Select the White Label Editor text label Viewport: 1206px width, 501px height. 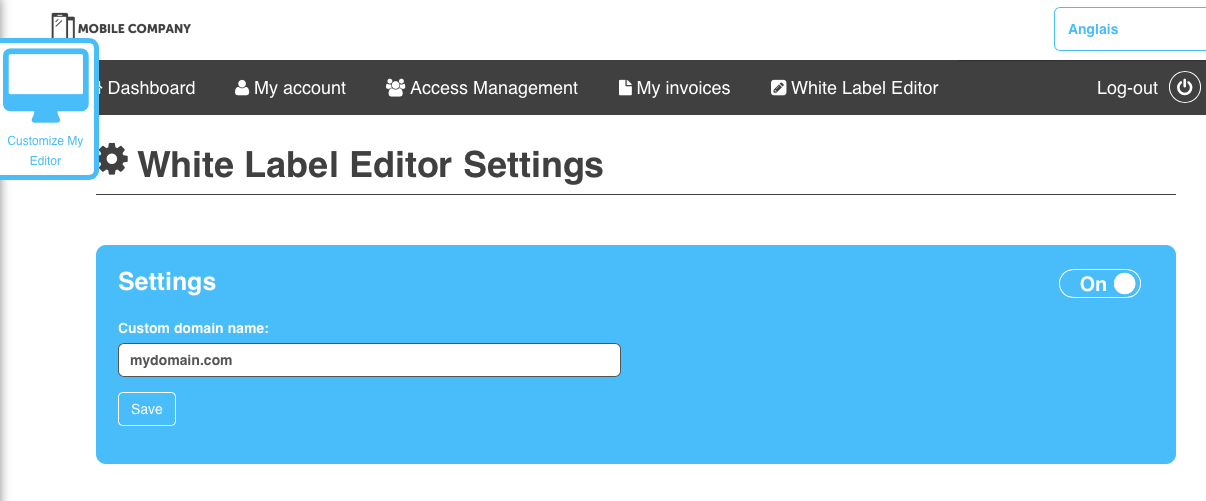(865, 88)
